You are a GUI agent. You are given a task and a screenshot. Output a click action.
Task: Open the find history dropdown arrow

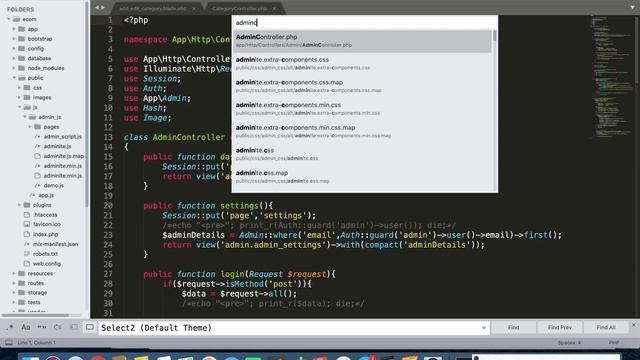tap(484, 328)
